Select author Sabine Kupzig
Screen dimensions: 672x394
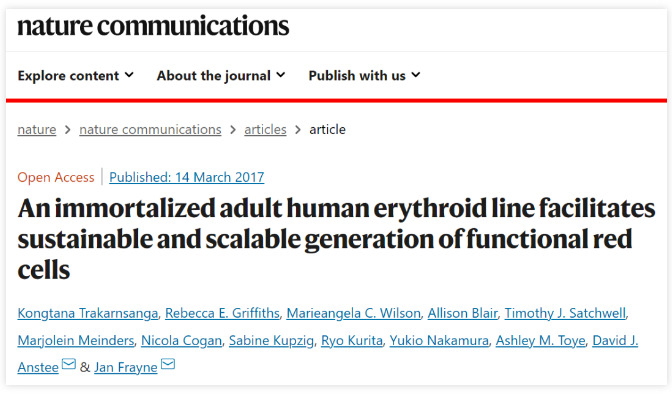pyautogui.click(x=271, y=340)
